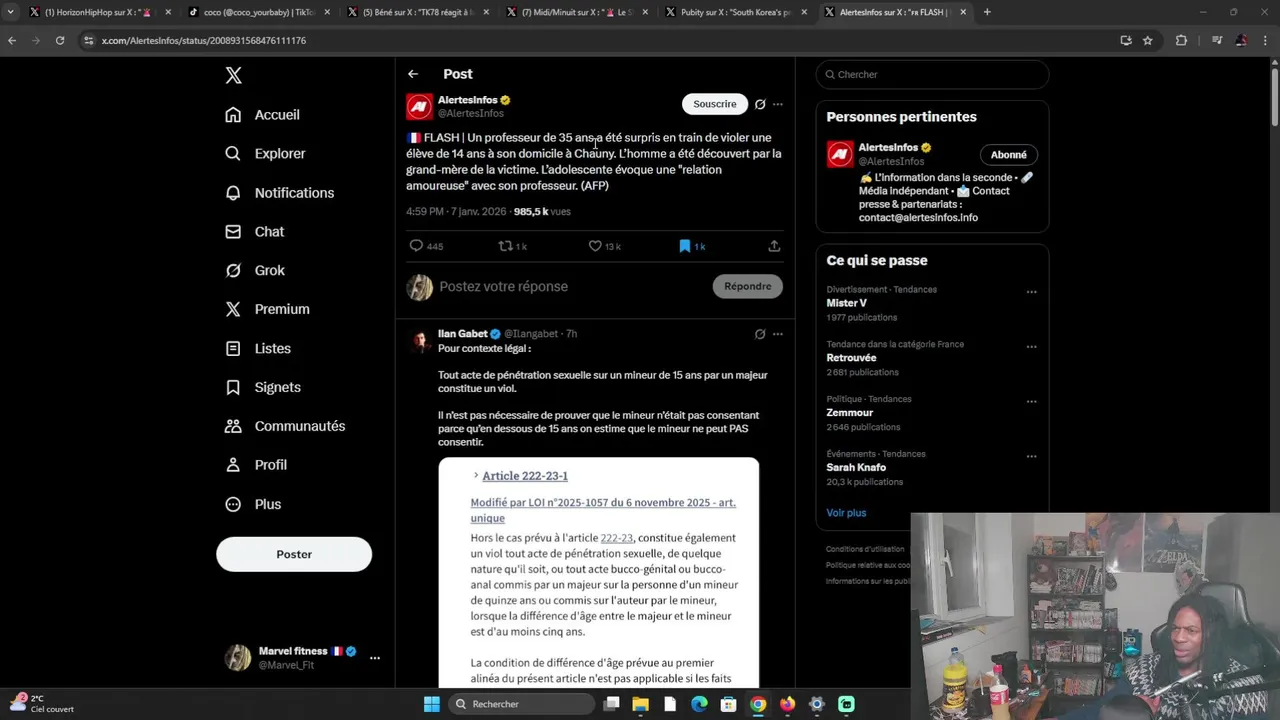
Task: Open the browser extensions icon
Action: (x=1181, y=41)
